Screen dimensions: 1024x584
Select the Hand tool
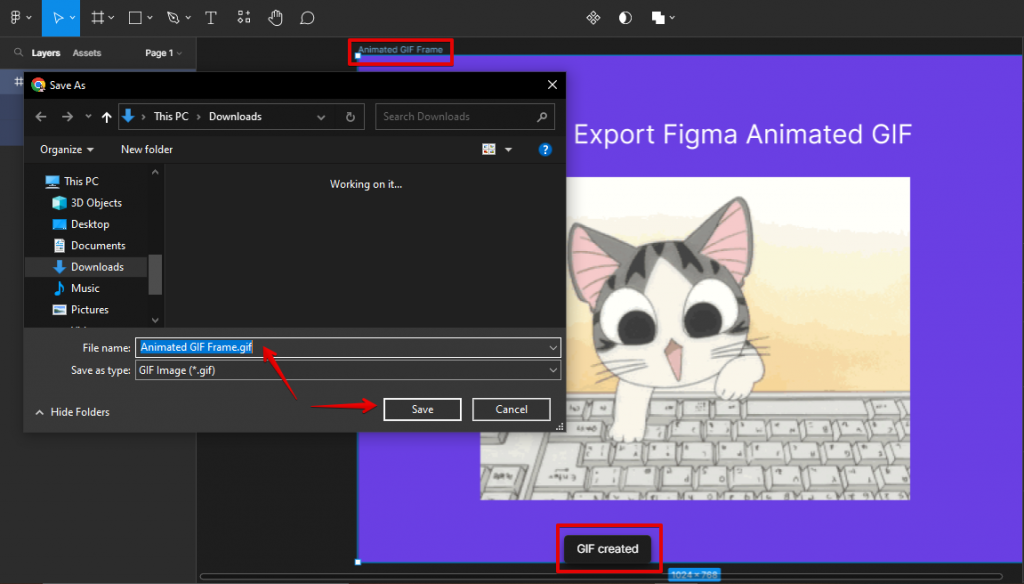tap(275, 18)
